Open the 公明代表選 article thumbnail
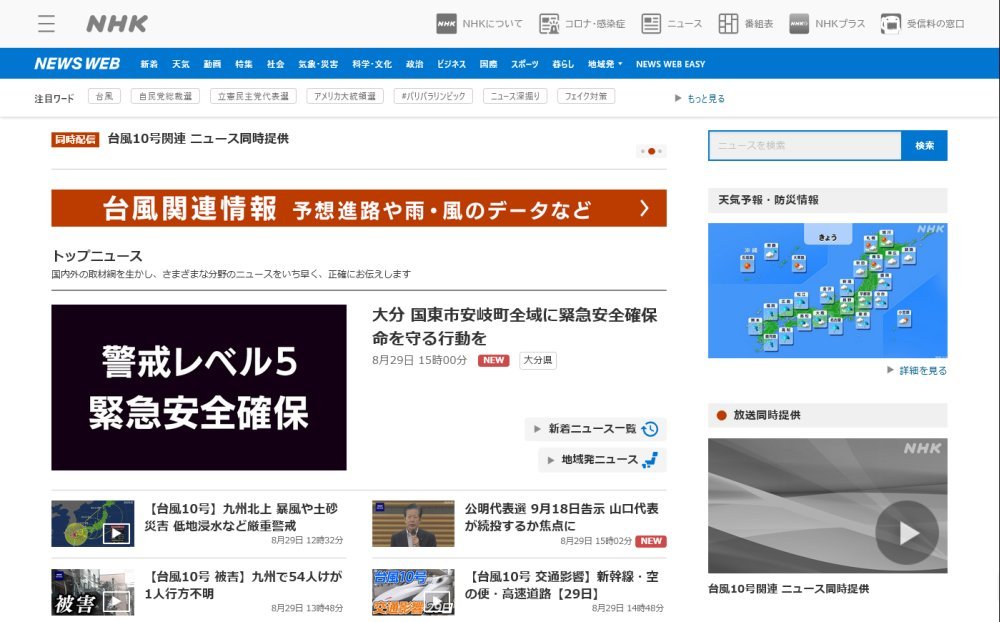1000x622 pixels. [x=413, y=524]
